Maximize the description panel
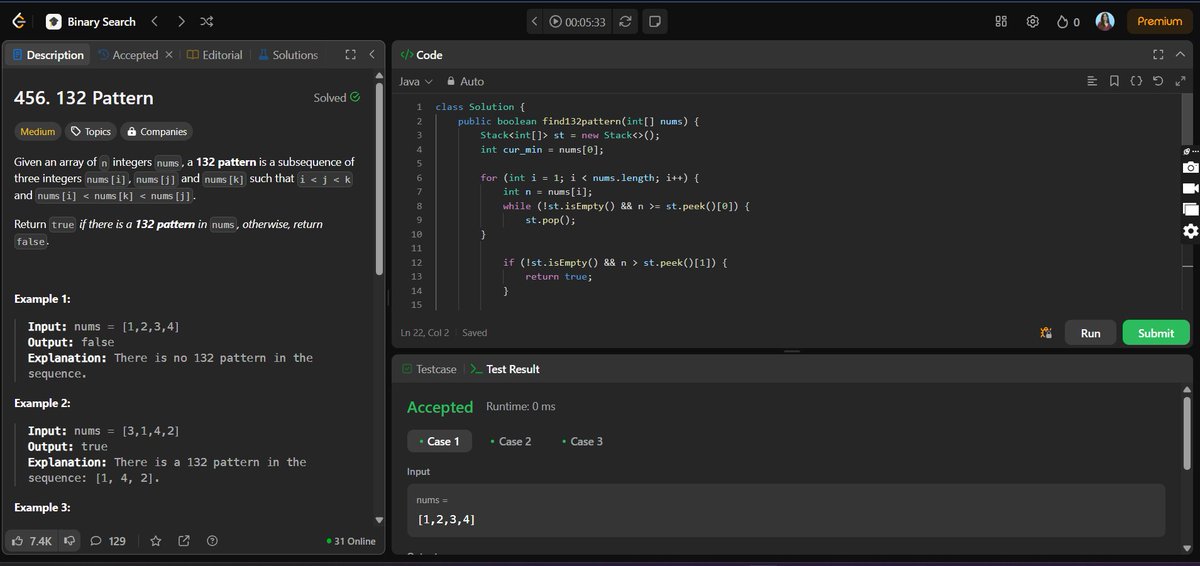 tap(349, 55)
